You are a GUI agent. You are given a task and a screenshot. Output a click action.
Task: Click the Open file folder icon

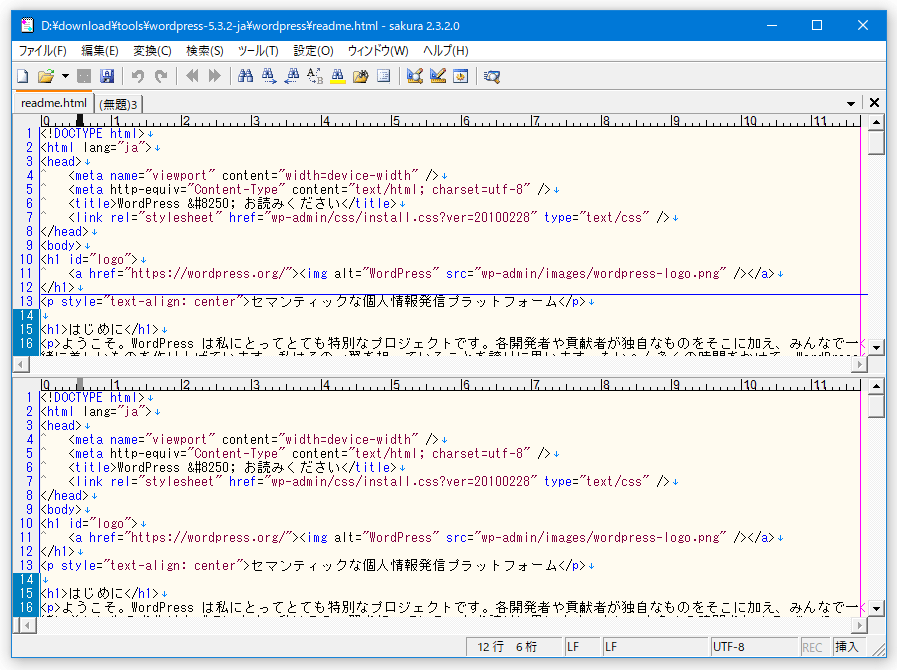46,76
